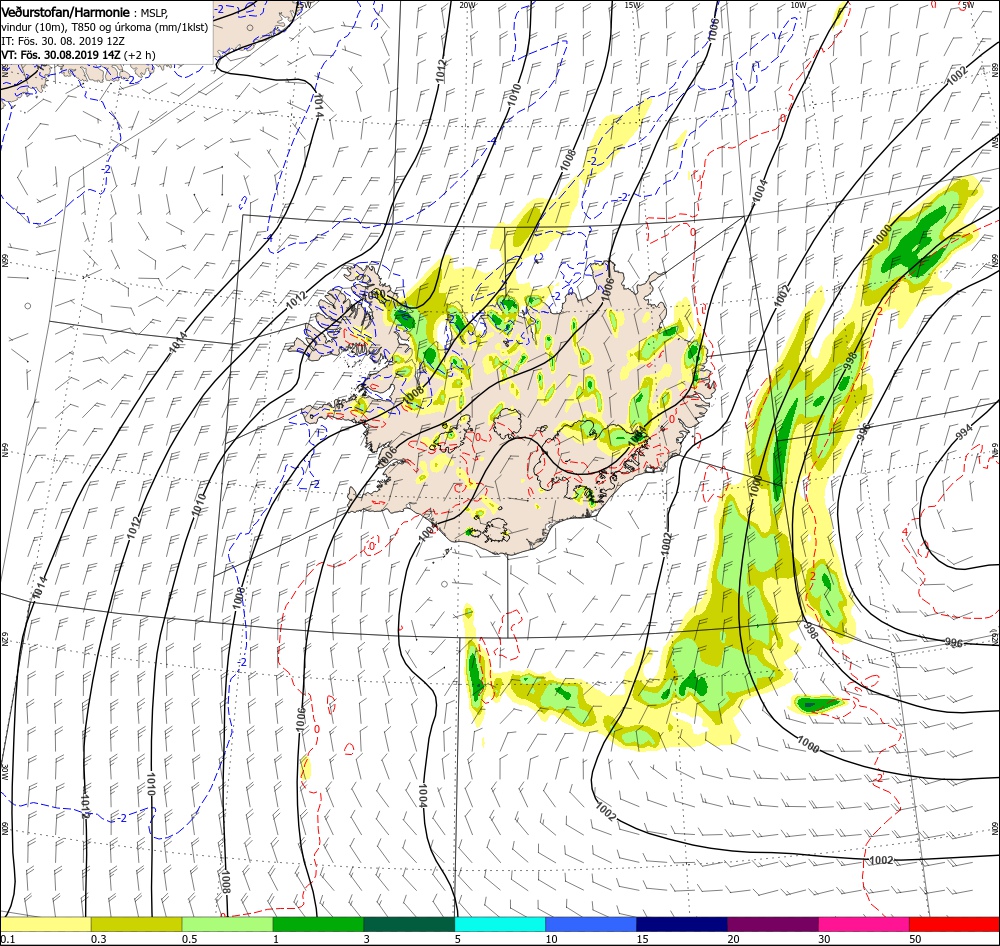Screen dimensions: 1000x946
Task: Click the '30' legend value
Action: [825, 939]
